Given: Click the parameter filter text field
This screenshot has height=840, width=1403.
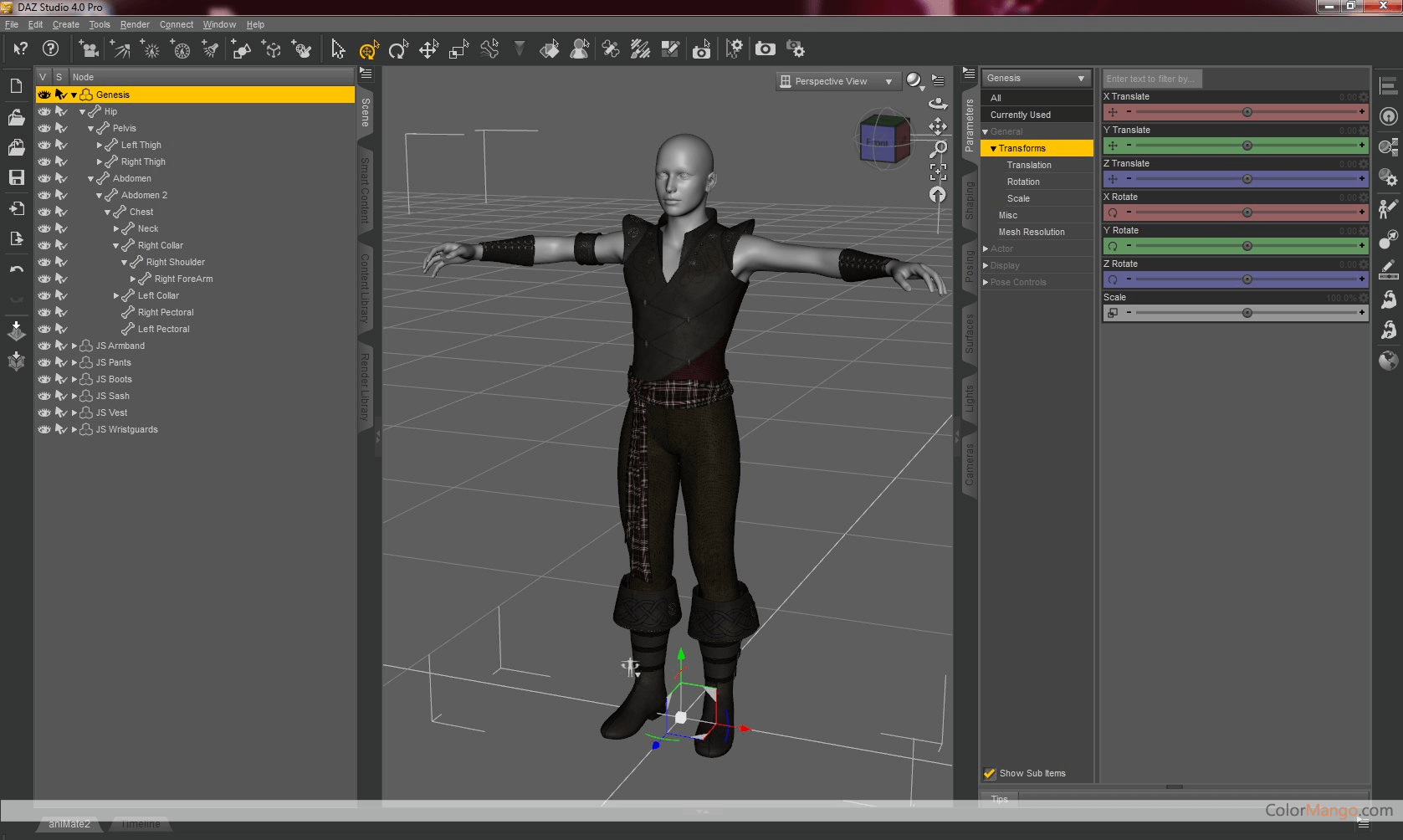Looking at the screenshot, I should pos(1151,79).
